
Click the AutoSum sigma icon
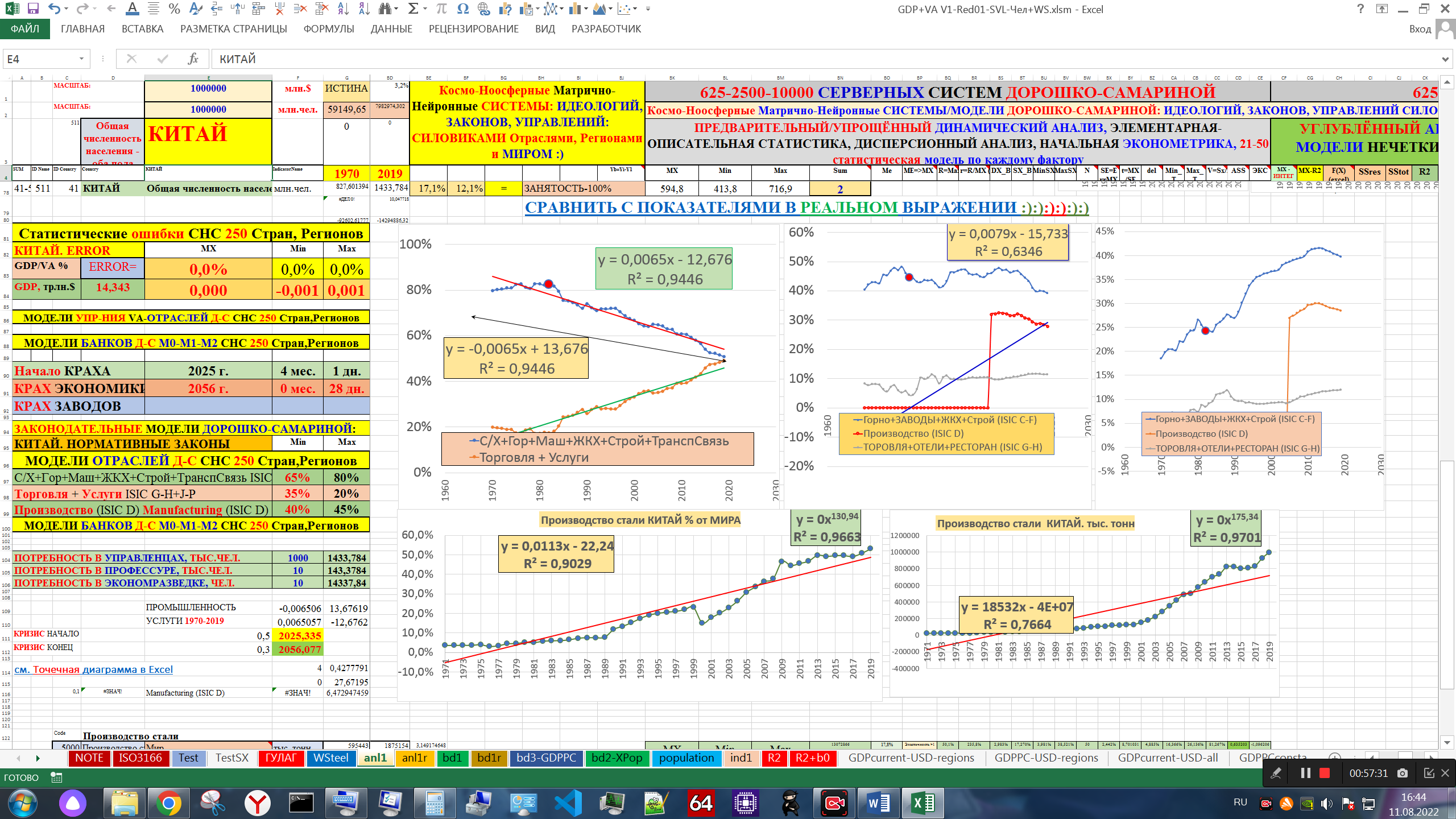(x=413, y=9)
